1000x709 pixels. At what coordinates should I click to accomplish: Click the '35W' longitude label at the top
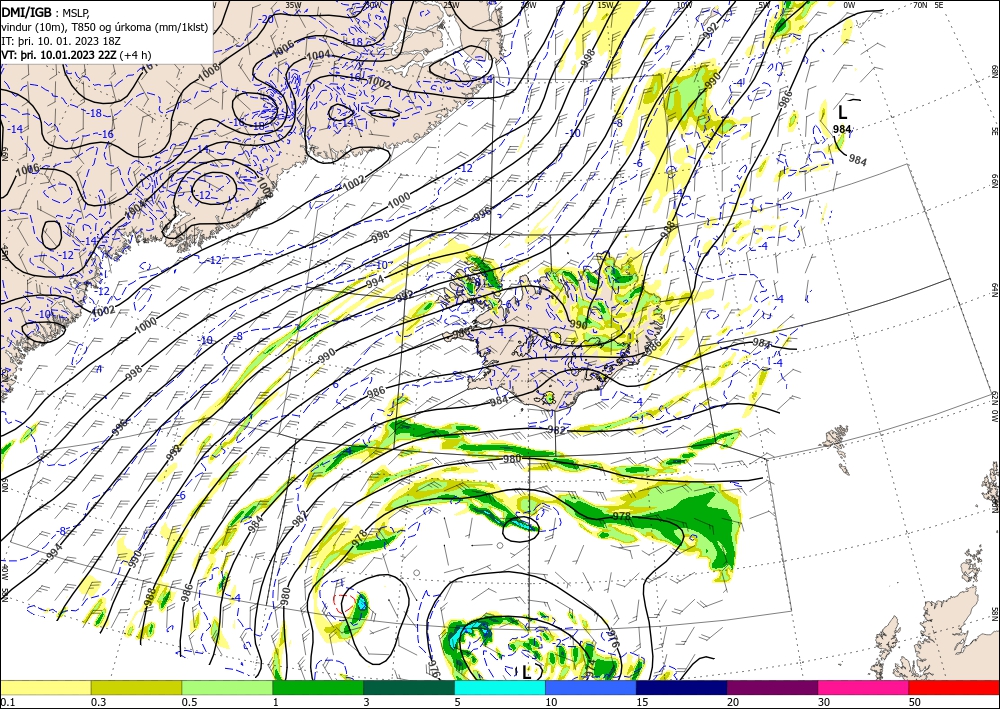[x=293, y=5]
